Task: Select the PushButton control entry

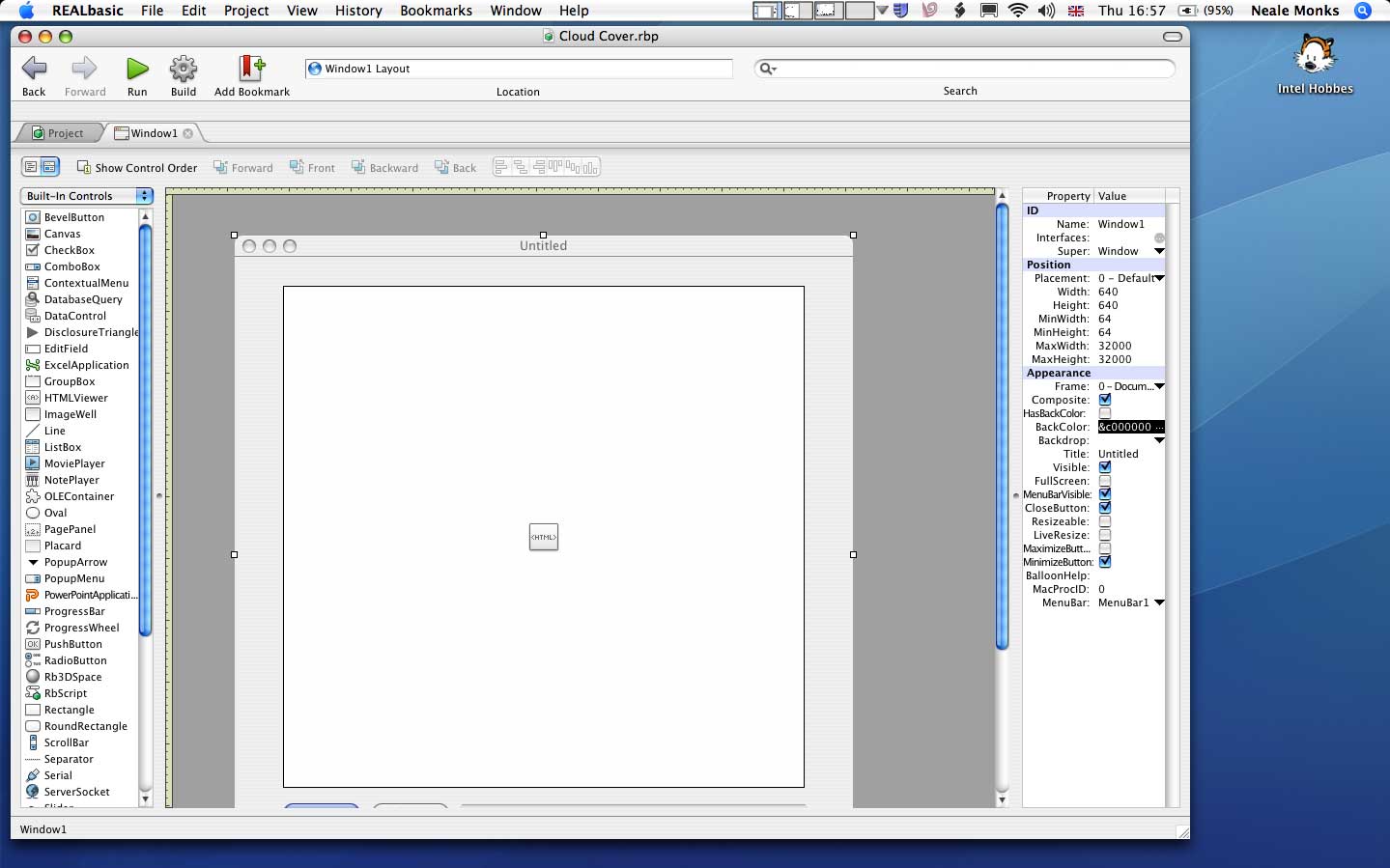Action: (x=72, y=644)
